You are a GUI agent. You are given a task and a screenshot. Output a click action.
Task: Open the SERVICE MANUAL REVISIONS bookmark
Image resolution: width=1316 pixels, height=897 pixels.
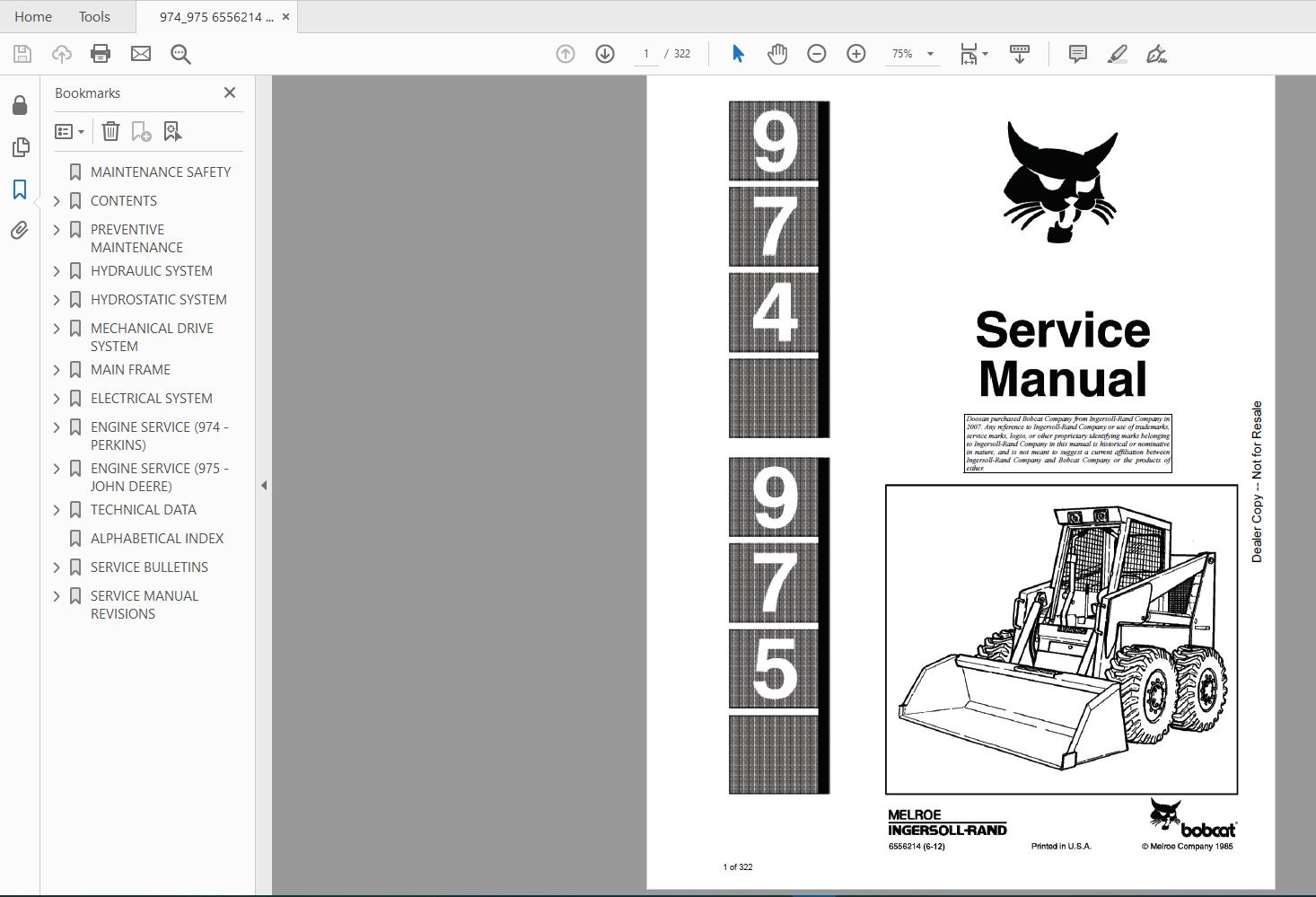click(145, 605)
